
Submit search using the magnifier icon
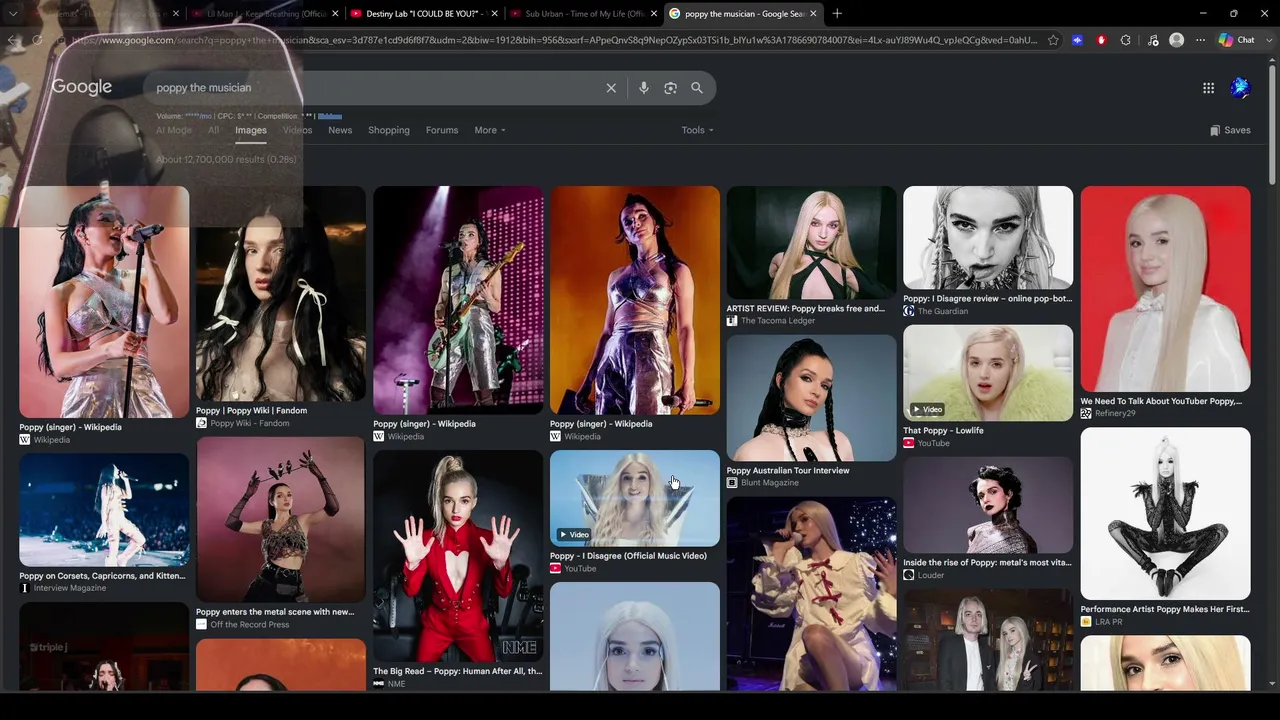(697, 88)
